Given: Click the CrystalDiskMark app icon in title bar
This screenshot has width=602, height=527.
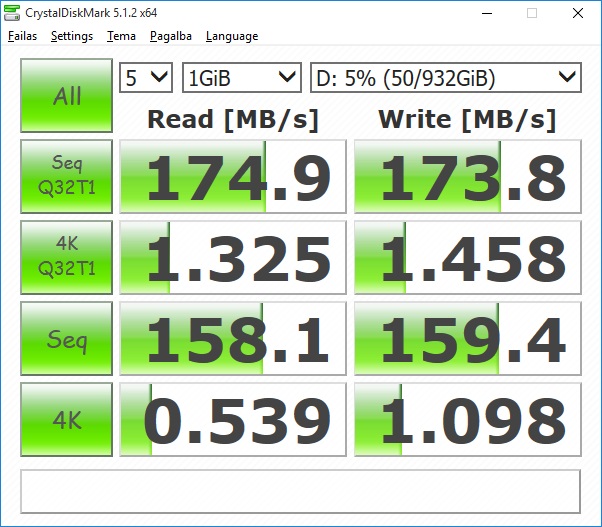Looking at the screenshot, I should point(12,13).
